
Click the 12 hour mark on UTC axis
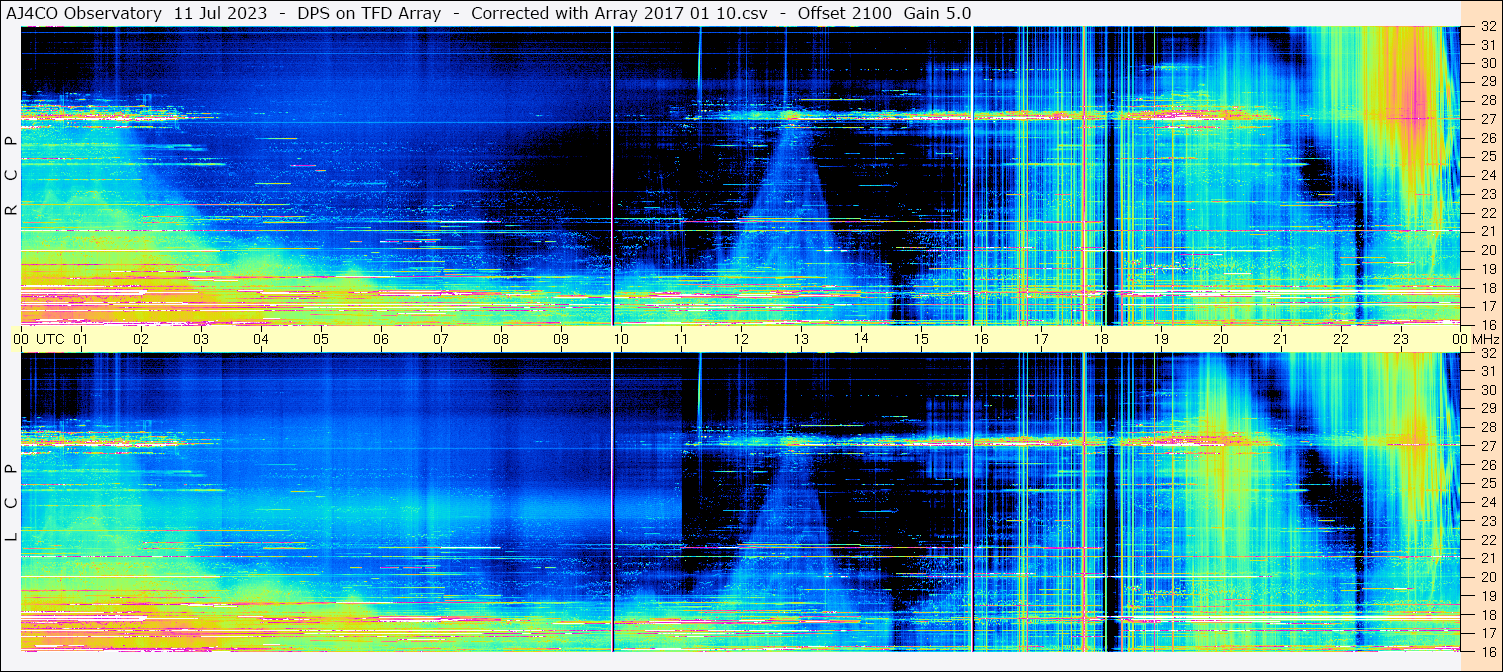[741, 339]
